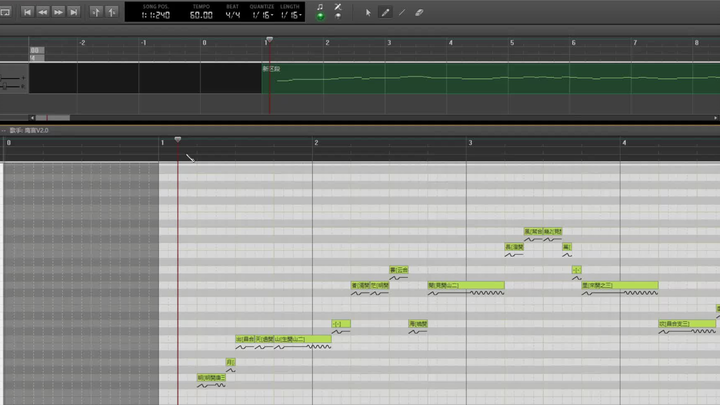
Task: Open the LENGTH 1/16 dropdown
Action: pyautogui.click(x=291, y=15)
